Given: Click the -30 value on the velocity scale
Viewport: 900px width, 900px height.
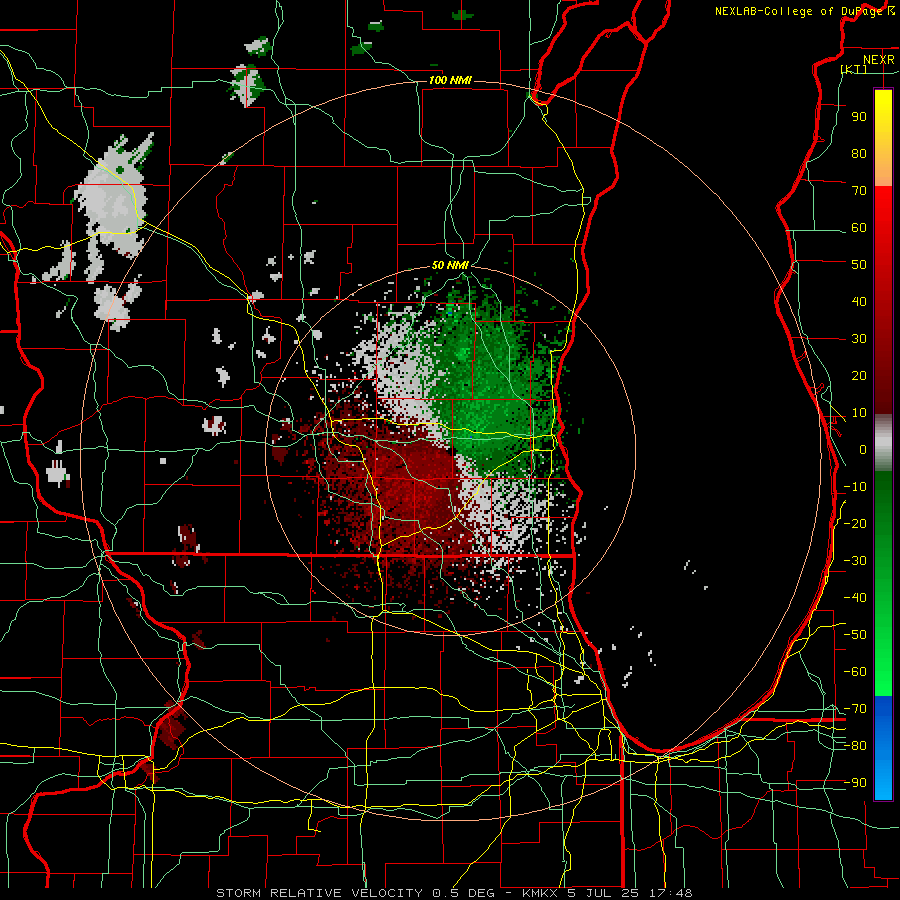Looking at the screenshot, I should tap(855, 561).
